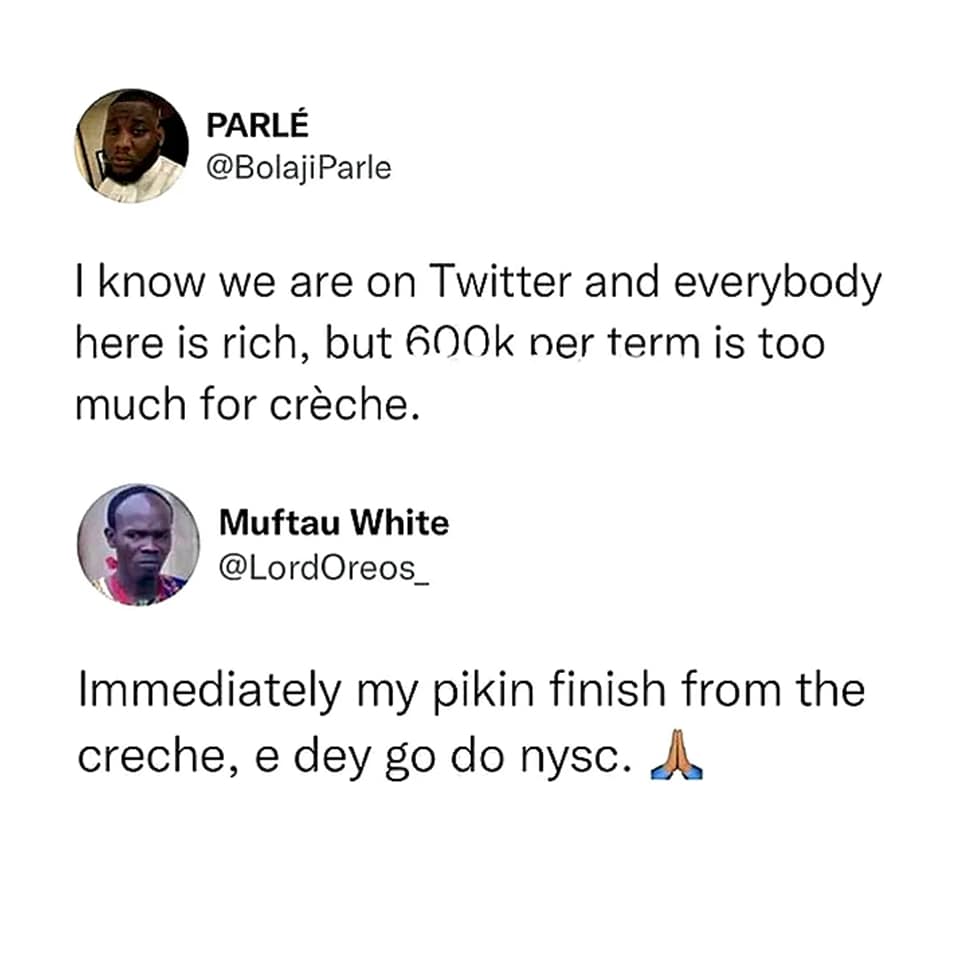Image resolution: width=960 pixels, height=960 pixels.
Task: Open Muftau White's profile picture
Action: tap(138, 545)
